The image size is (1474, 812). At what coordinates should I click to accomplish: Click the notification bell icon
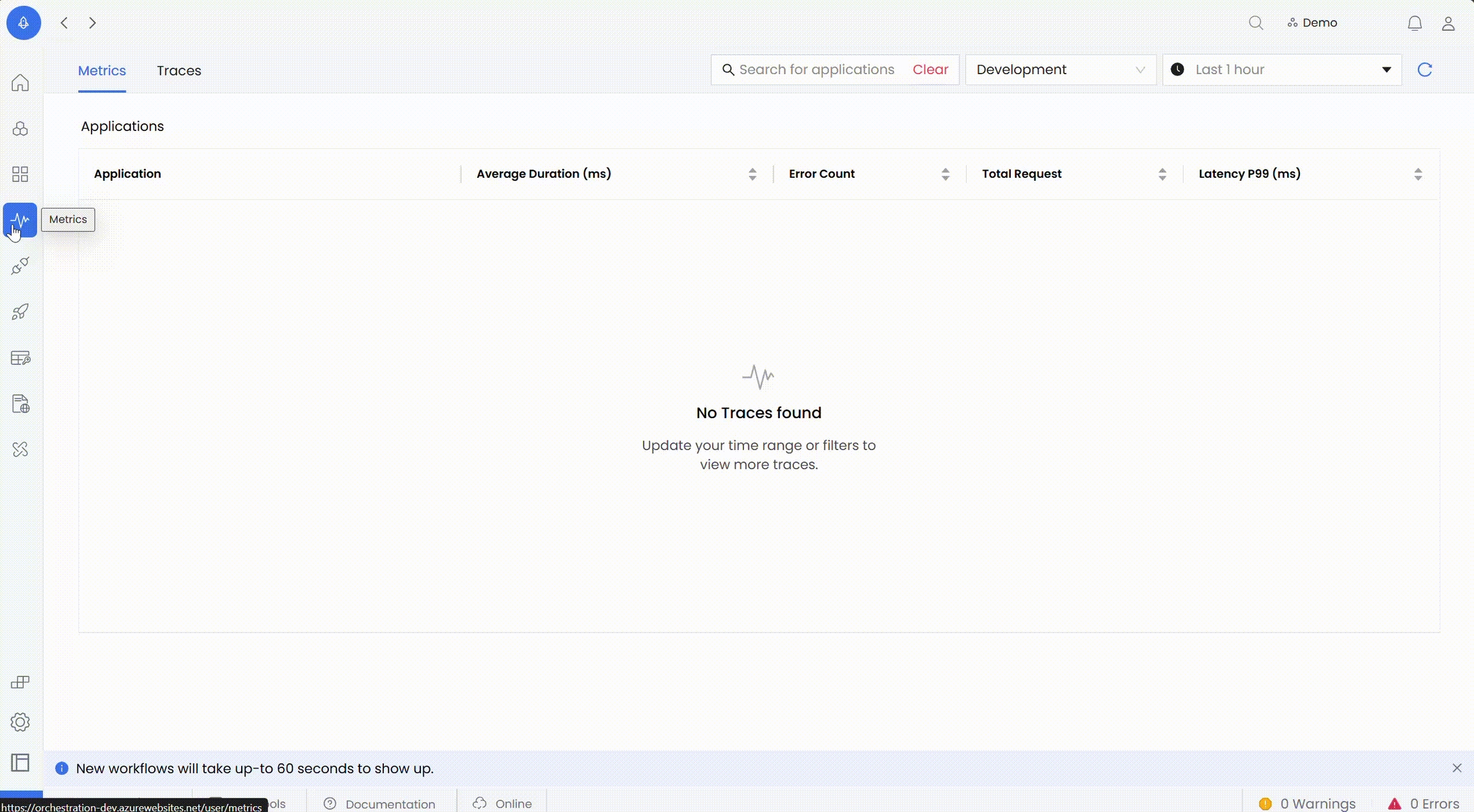pyautogui.click(x=1415, y=24)
